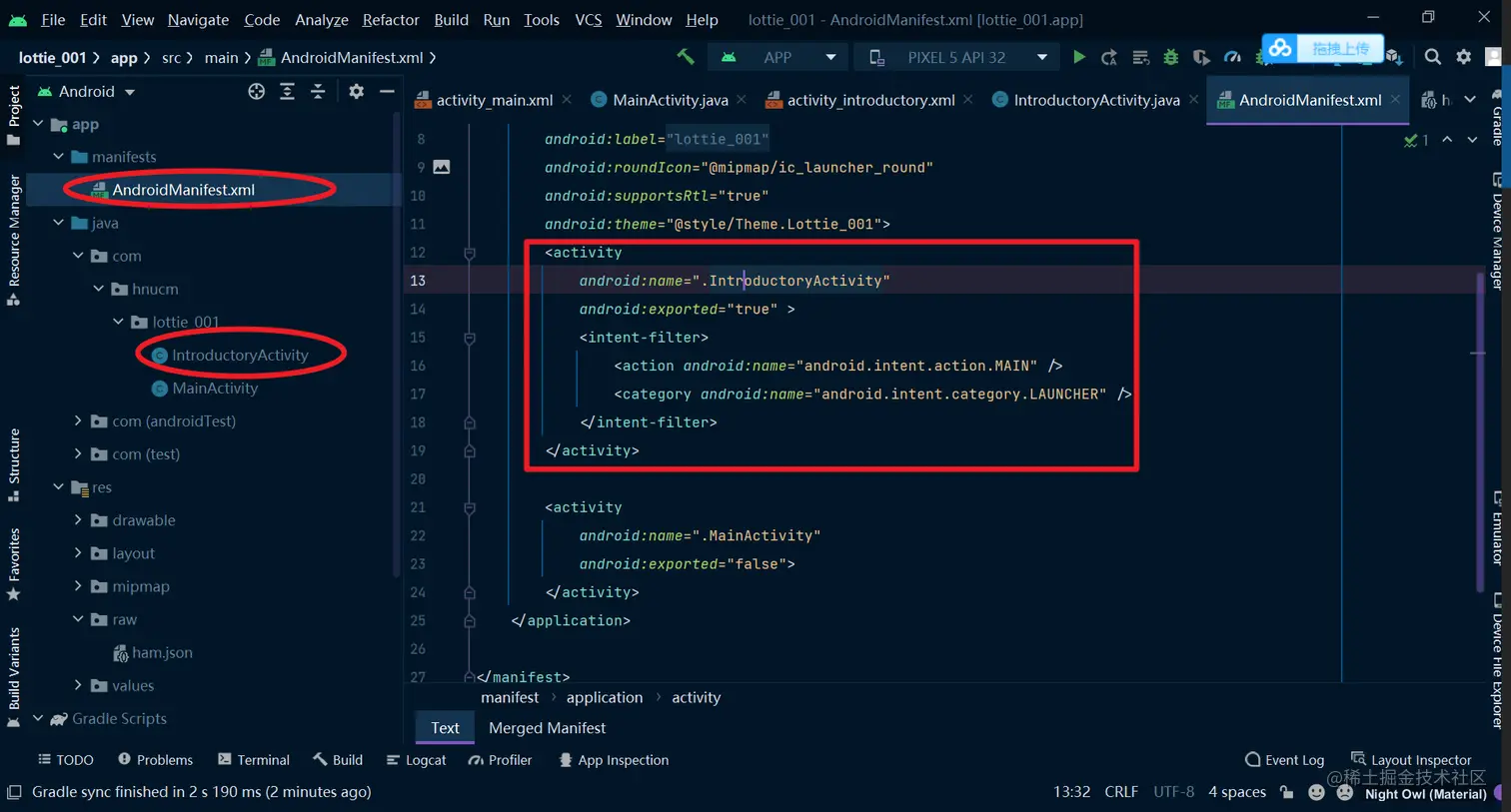Image resolution: width=1511 pixels, height=812 pixels.
Task: Open the Logcat tool window
Action: 417,760
